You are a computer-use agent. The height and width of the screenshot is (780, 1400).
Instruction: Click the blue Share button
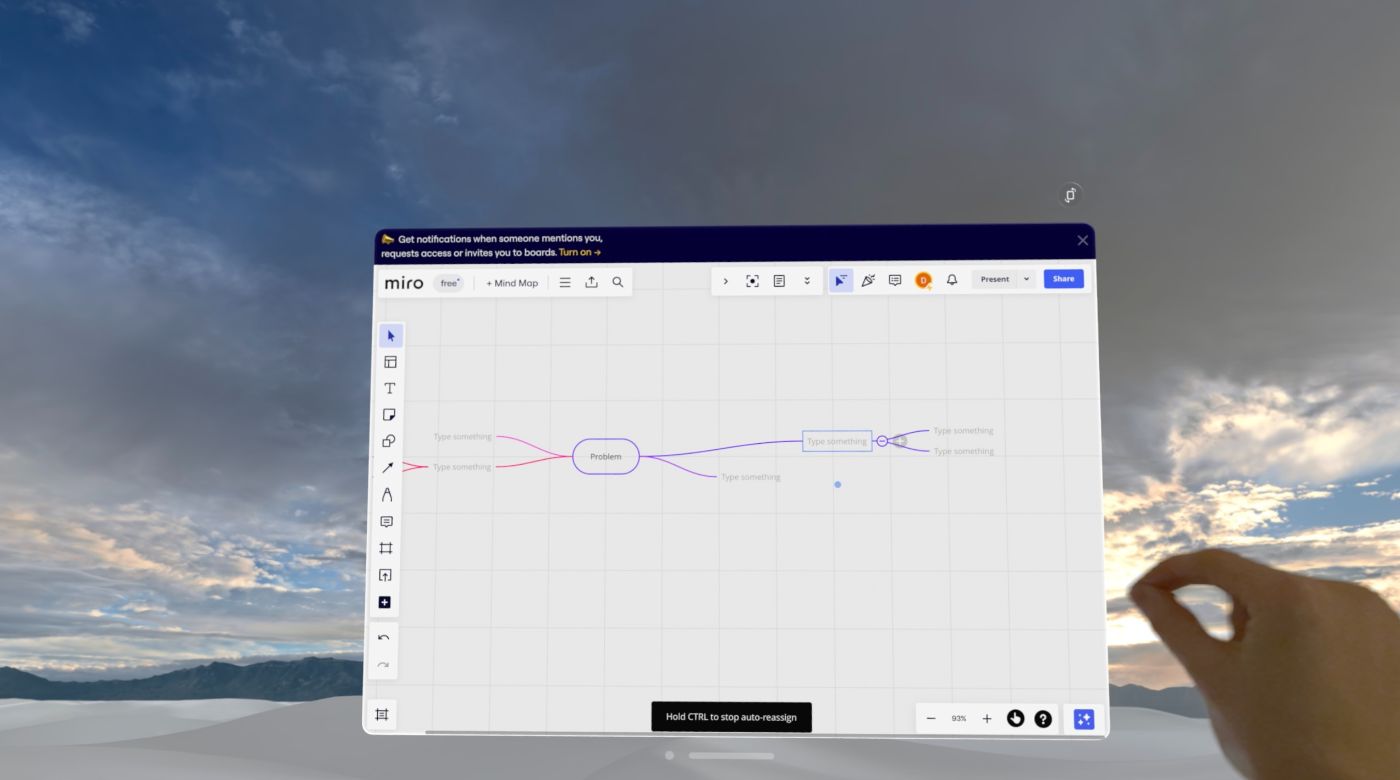(x=1063, y=278)
